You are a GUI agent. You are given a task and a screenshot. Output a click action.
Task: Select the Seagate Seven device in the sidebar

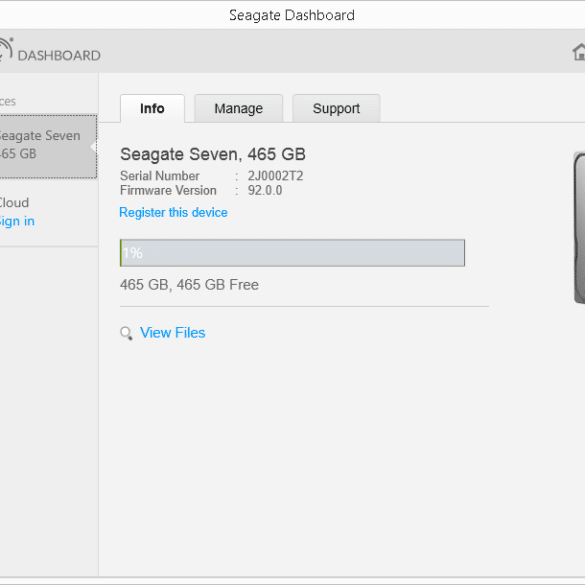(x=48, y=147)
